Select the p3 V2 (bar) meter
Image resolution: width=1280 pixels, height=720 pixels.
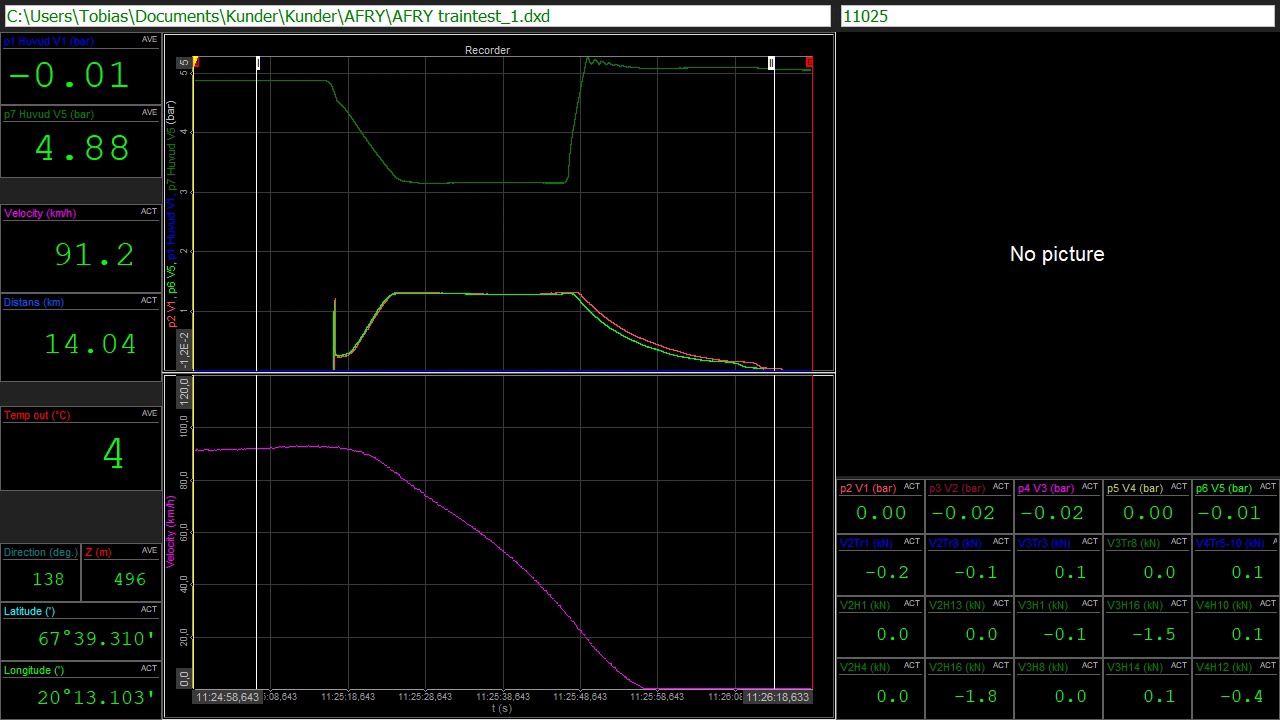tap(969, 506)
